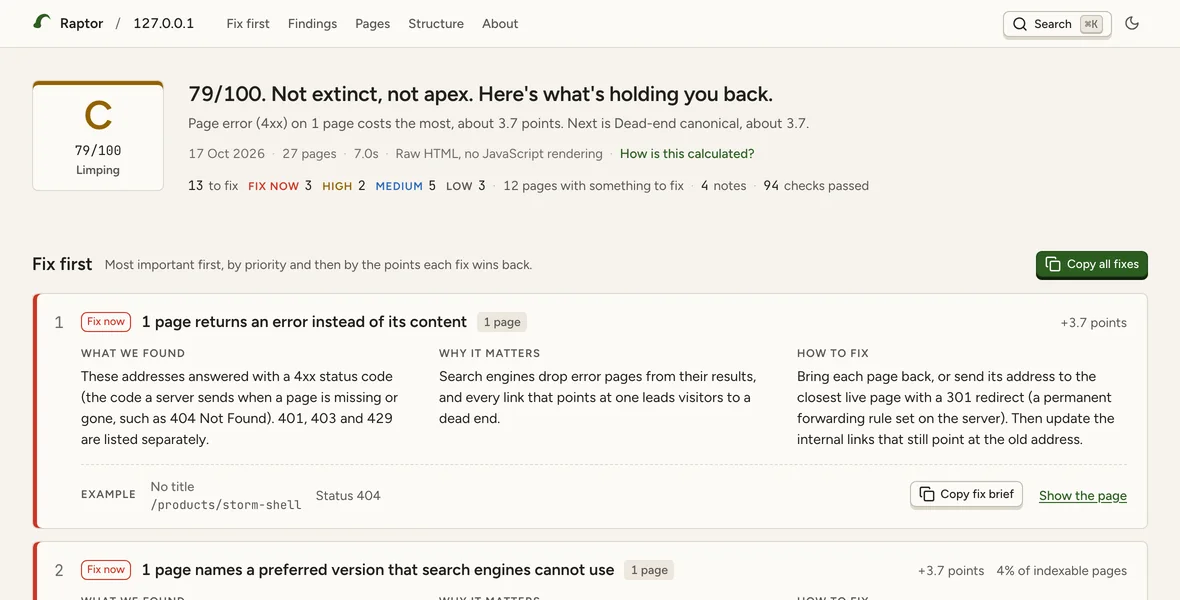1180x600 pixels.
Task: Click the C grade score card
Action: [98, 136]
